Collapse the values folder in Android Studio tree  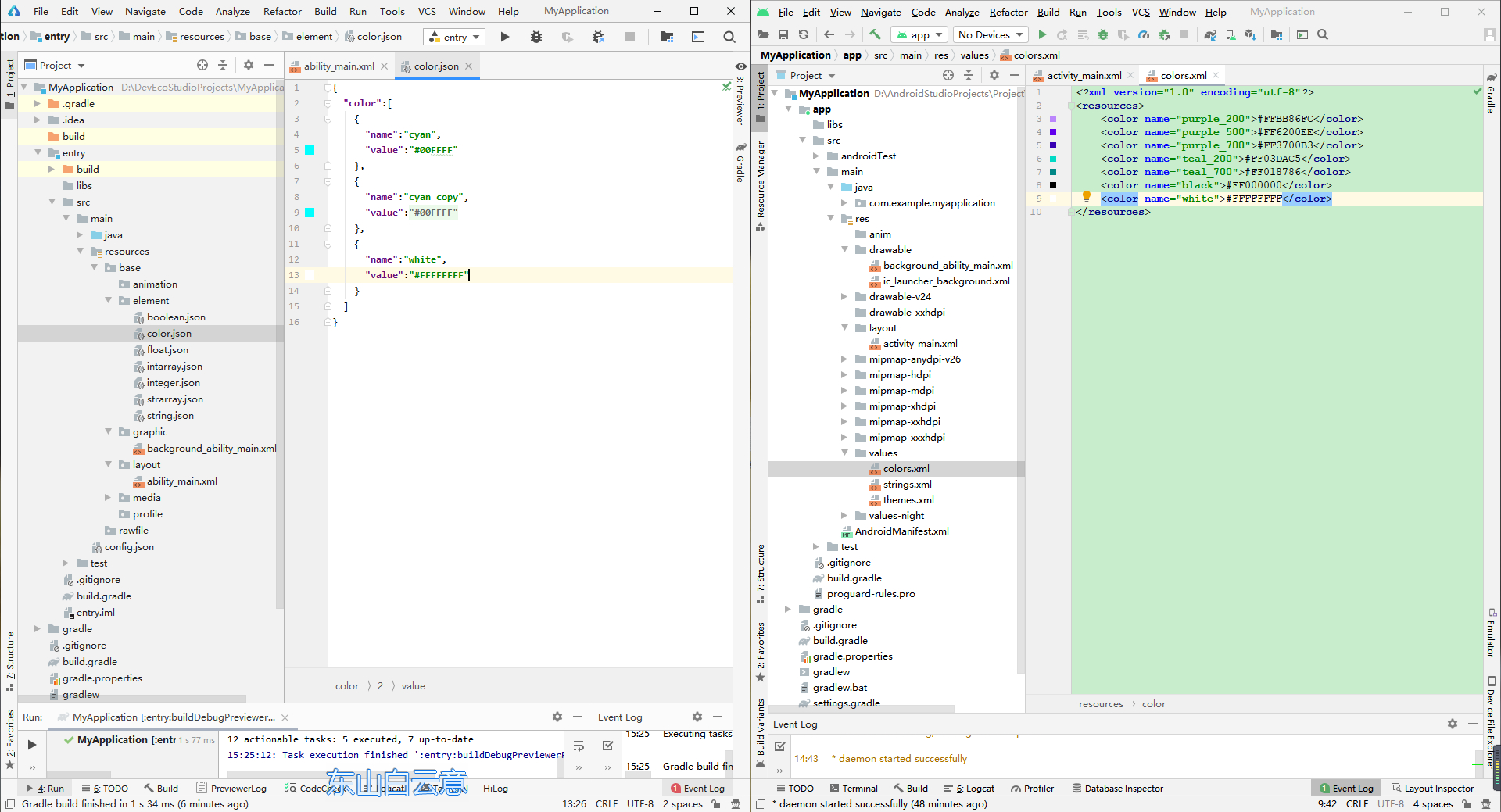844,453
